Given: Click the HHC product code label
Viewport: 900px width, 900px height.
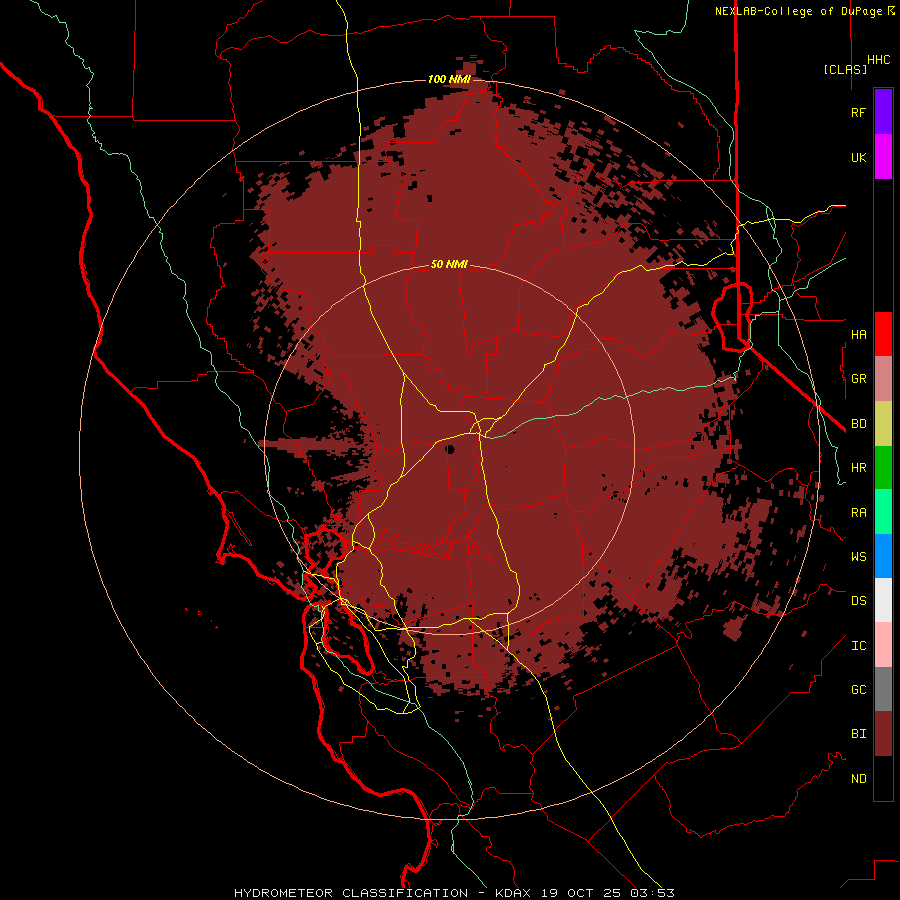Looking at the screenshot, I should point(879,60).
